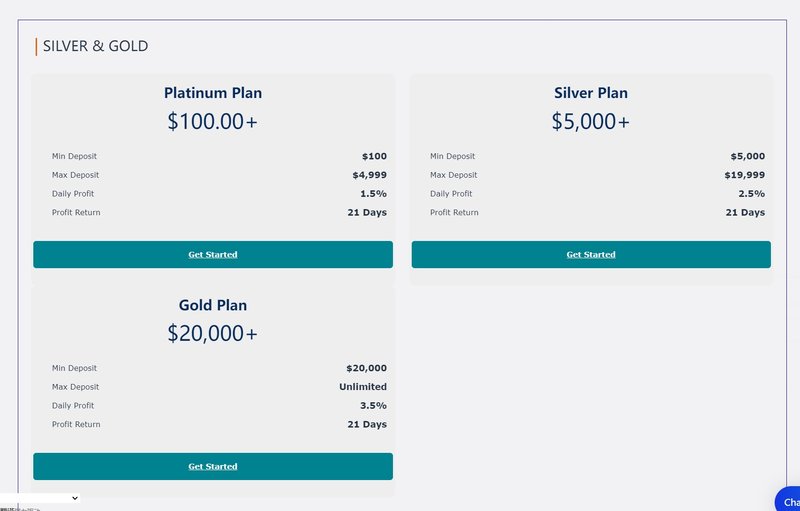Screen dimensions: 800x511
Task: Click the Gold Plan's Unlimited max deposit value
Action: click(363, 387)
